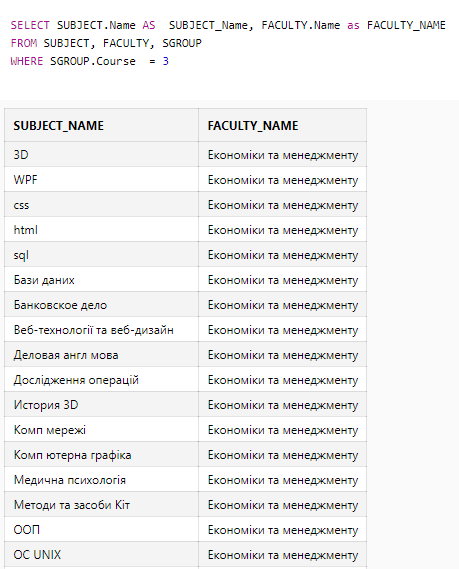Click the sql subject cell
Viewport: 459px width, 569px height.
(101, 255)
